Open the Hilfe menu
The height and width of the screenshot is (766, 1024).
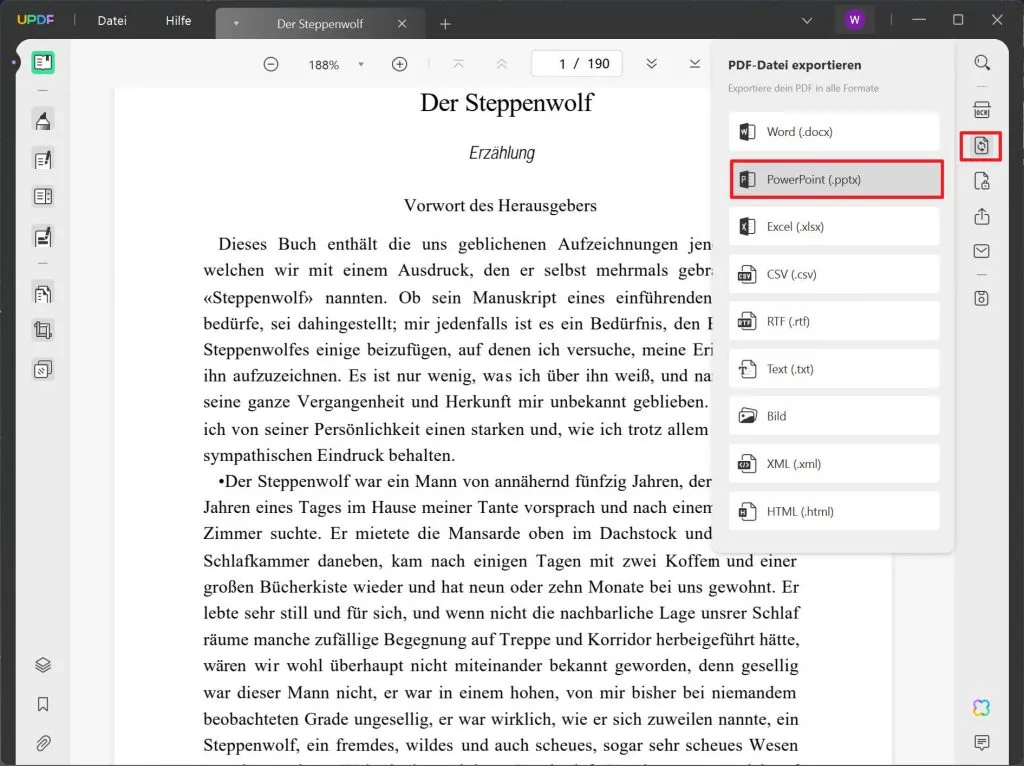pos(178,20)
